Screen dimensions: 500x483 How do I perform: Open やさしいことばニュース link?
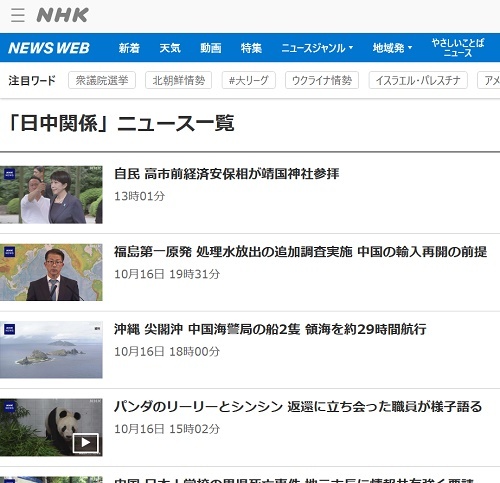[x=458, y=48]
